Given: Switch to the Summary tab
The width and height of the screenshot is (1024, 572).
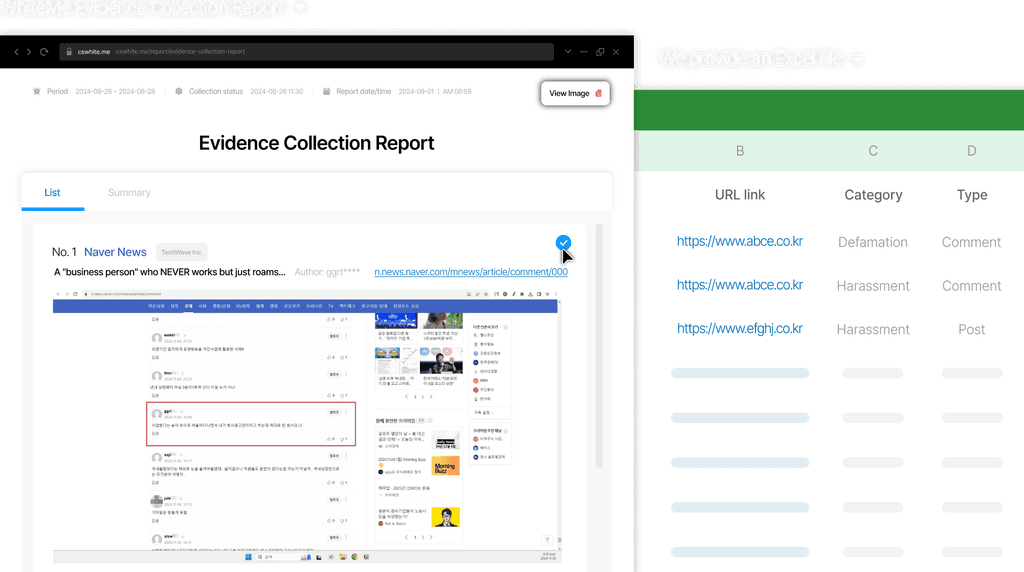Looking at the screenshot, I should [x=129, y=193].
